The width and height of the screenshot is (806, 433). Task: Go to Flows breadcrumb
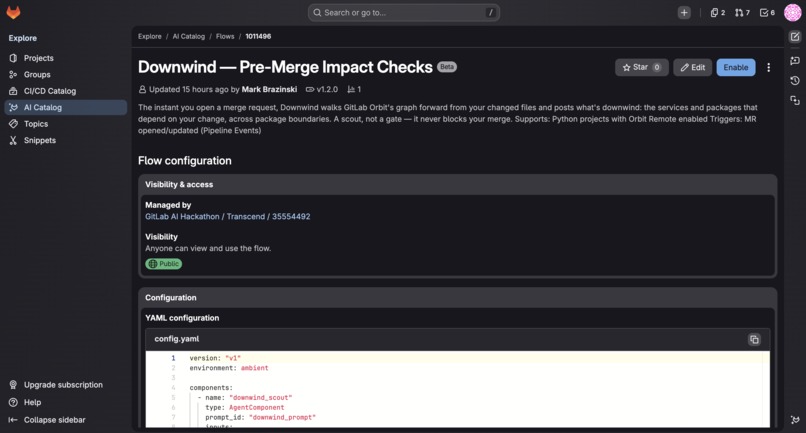click(x=225, y=37)
